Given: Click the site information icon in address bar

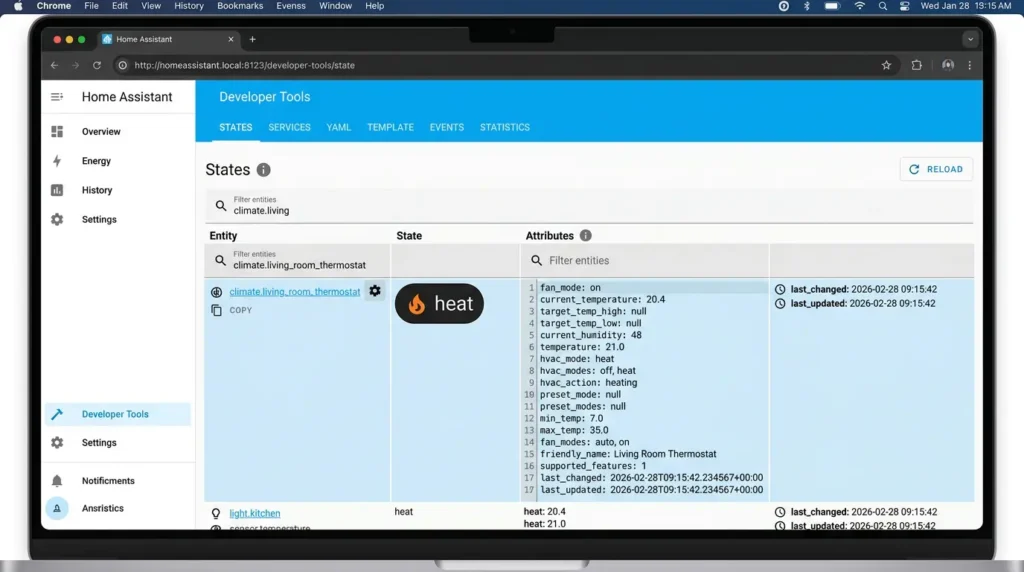Looking at the screenshot, I should click(x=122, y=65).
